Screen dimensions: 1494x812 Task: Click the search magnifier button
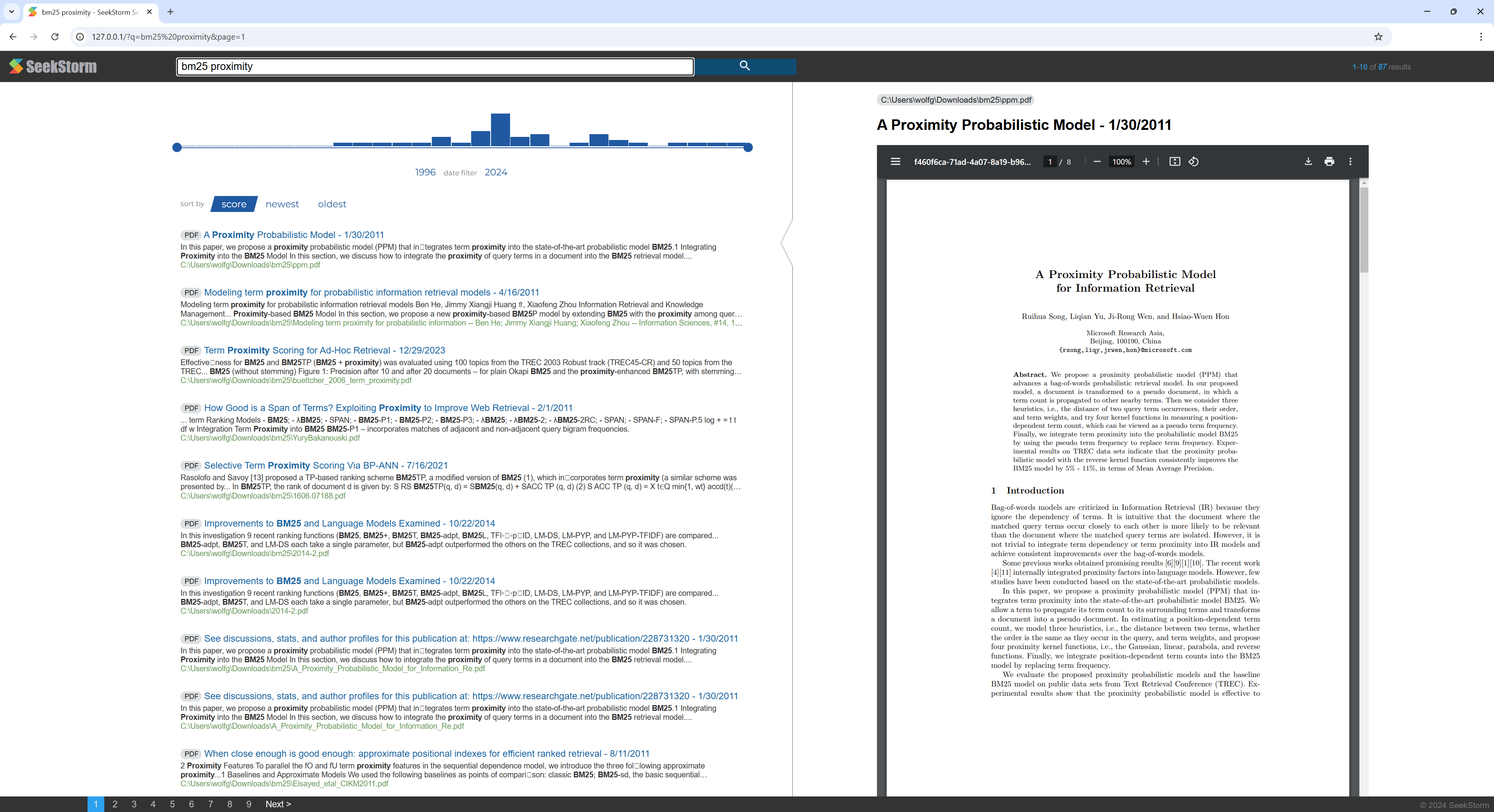coord(745,66)
